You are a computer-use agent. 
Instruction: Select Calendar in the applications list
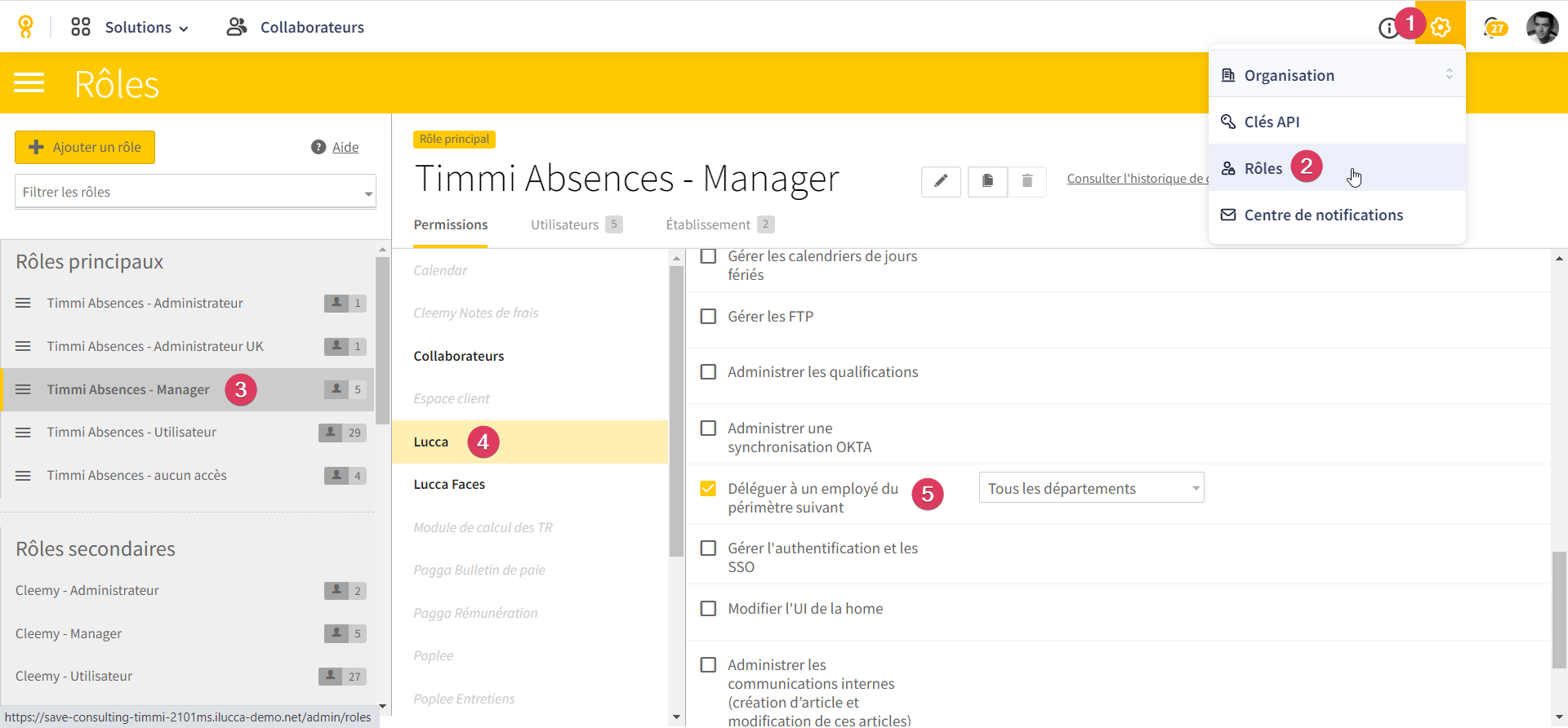pyautogui.click(x=530, y=270)
